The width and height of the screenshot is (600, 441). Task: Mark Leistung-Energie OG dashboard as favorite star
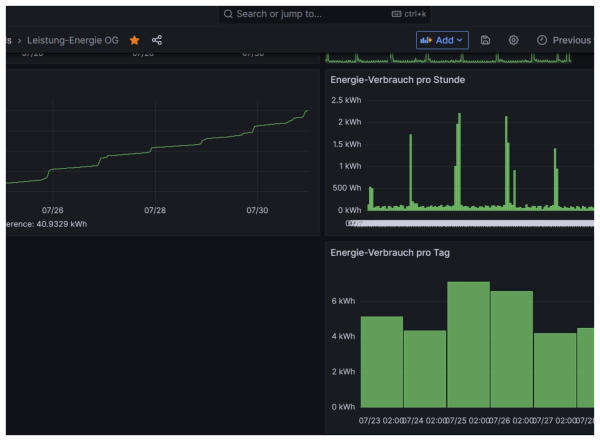[x=134, y=40]
